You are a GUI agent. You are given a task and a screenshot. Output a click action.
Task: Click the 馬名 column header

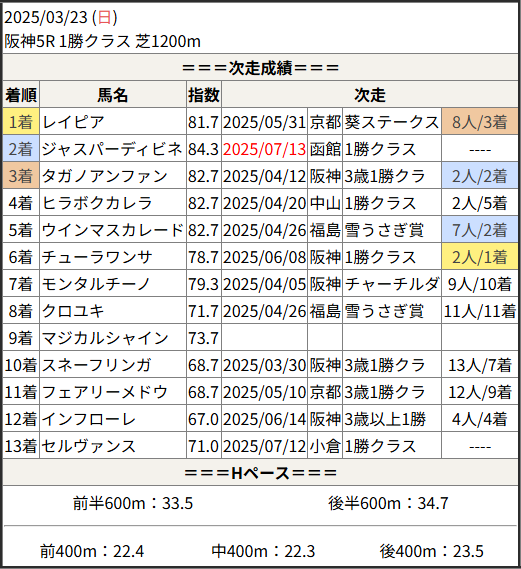[x=113, y=95]
